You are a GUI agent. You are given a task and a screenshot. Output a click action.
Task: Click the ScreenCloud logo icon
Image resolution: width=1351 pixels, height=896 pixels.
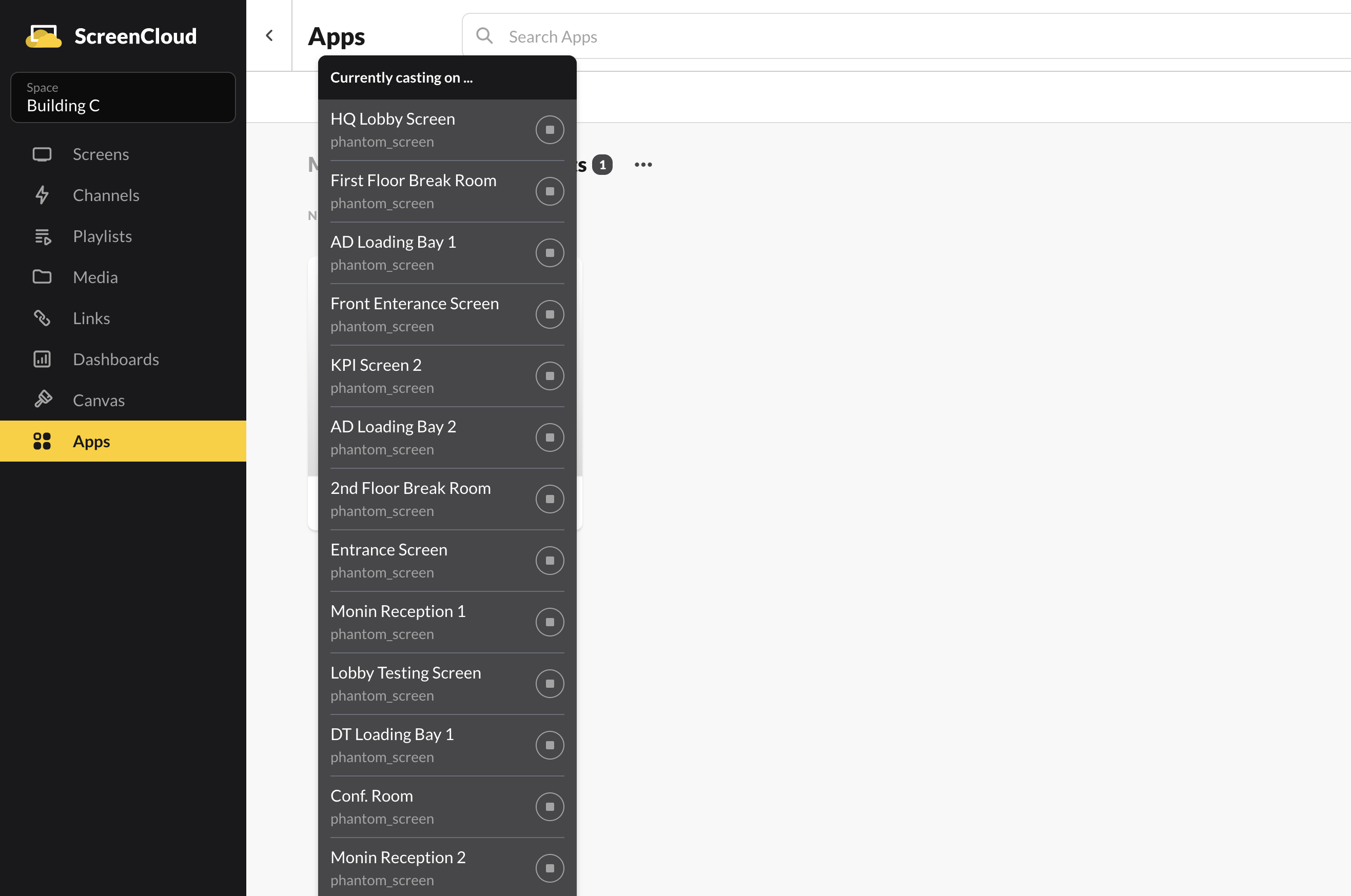click(x=44, y=36)
